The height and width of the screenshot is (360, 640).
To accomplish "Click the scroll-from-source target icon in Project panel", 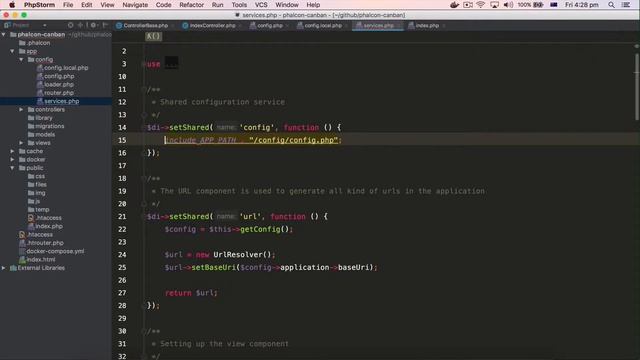I will coord(71,25).
